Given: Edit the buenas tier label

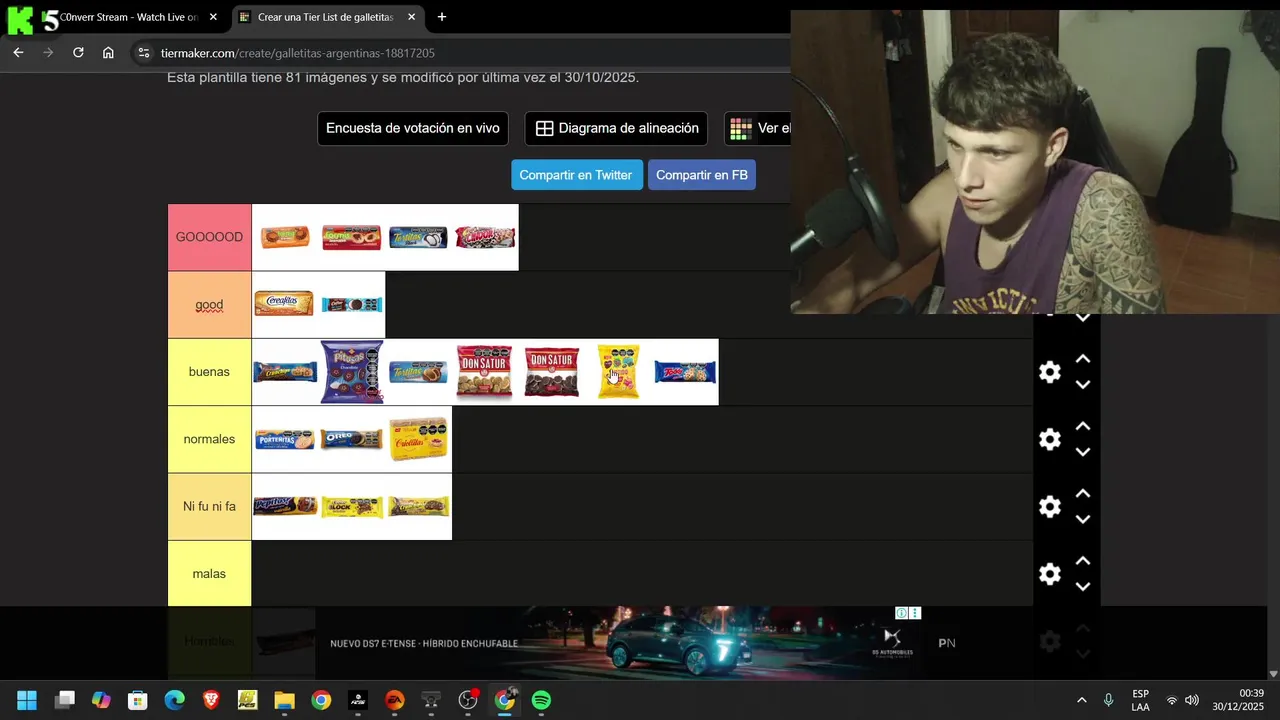Looking at the screenshot, I should click(x=209, y=372).
